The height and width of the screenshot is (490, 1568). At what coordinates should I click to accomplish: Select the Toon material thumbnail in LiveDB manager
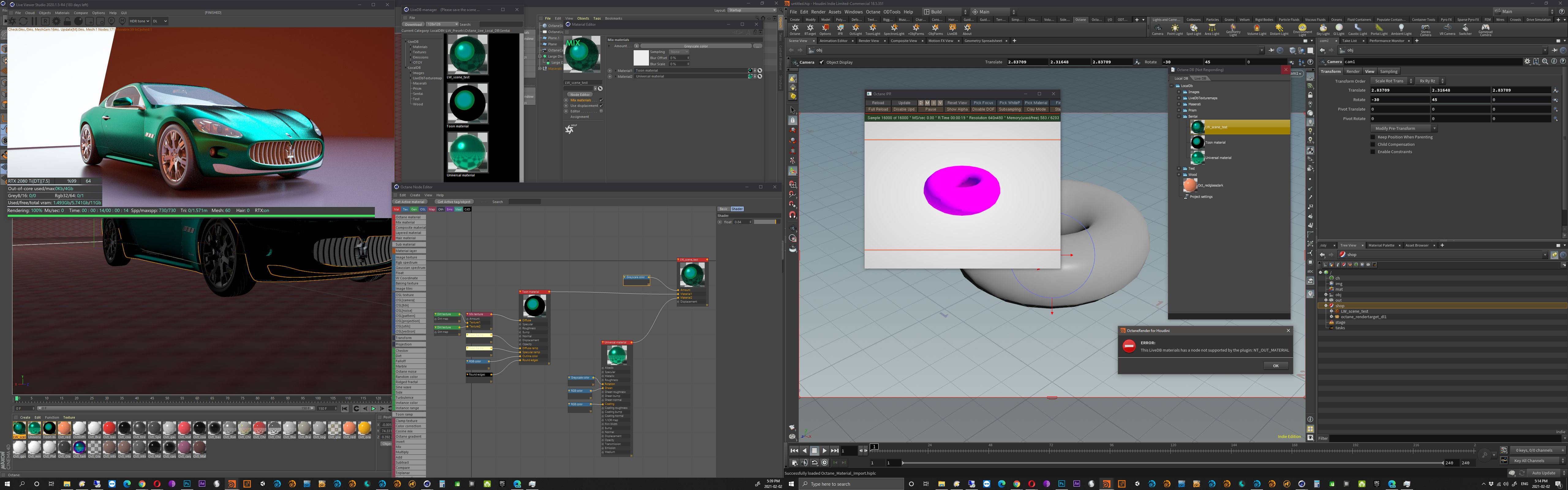coord(467,104)
